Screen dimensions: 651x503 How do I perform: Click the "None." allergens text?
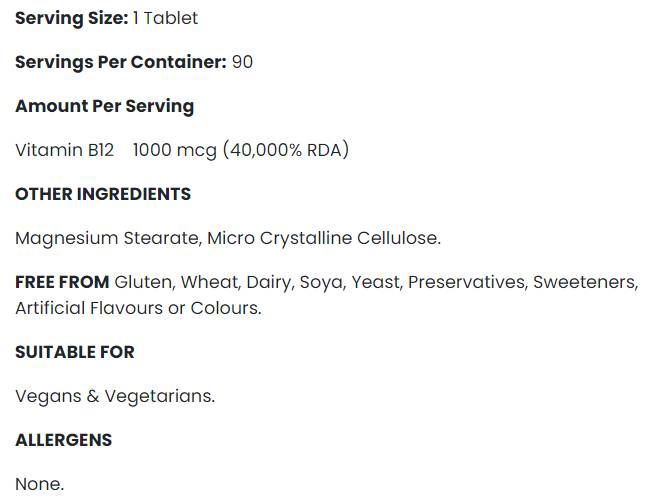(x=39, y=484)
